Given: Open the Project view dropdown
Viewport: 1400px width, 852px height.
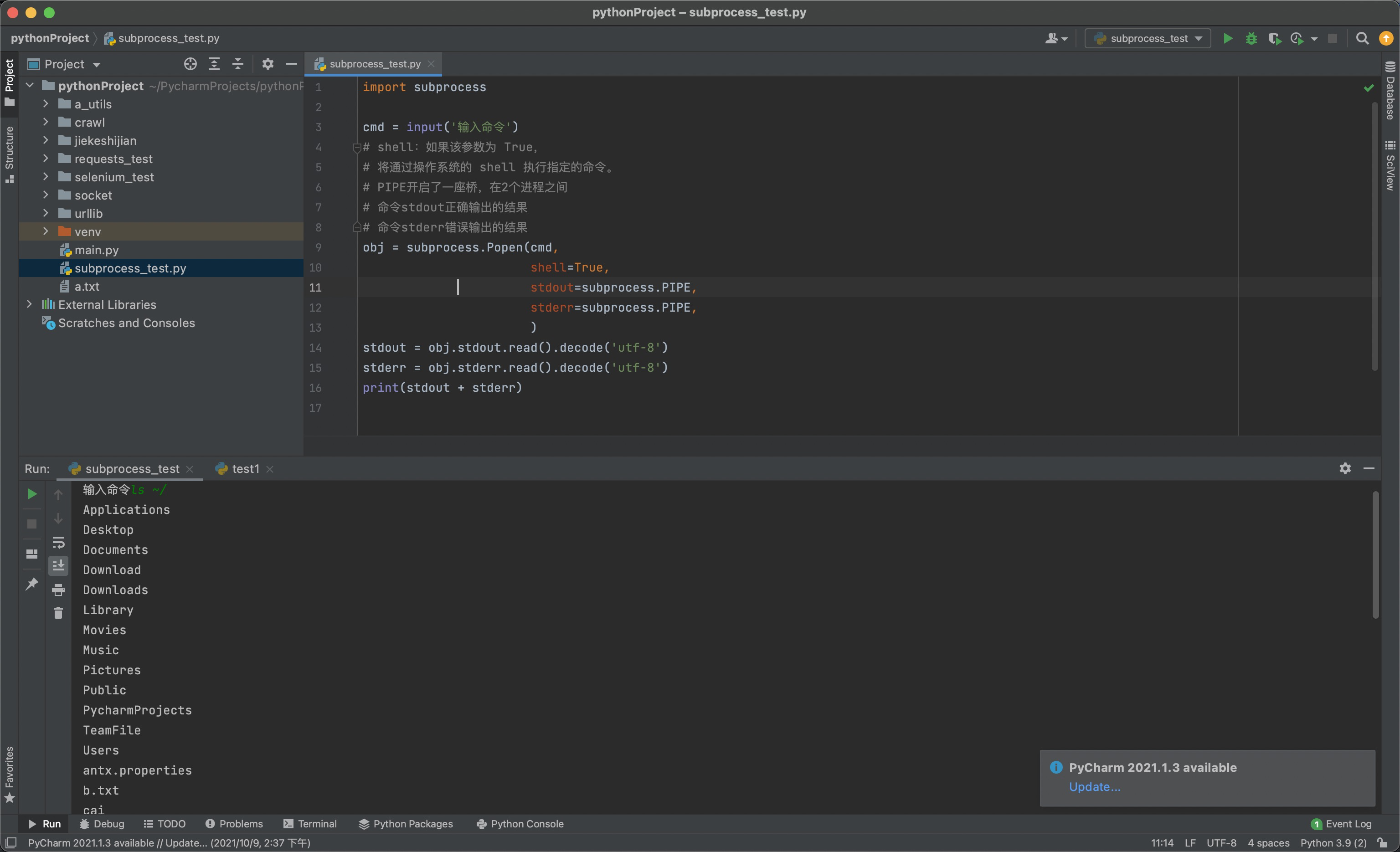Looking at the screenshot, I should pos(64,64).
